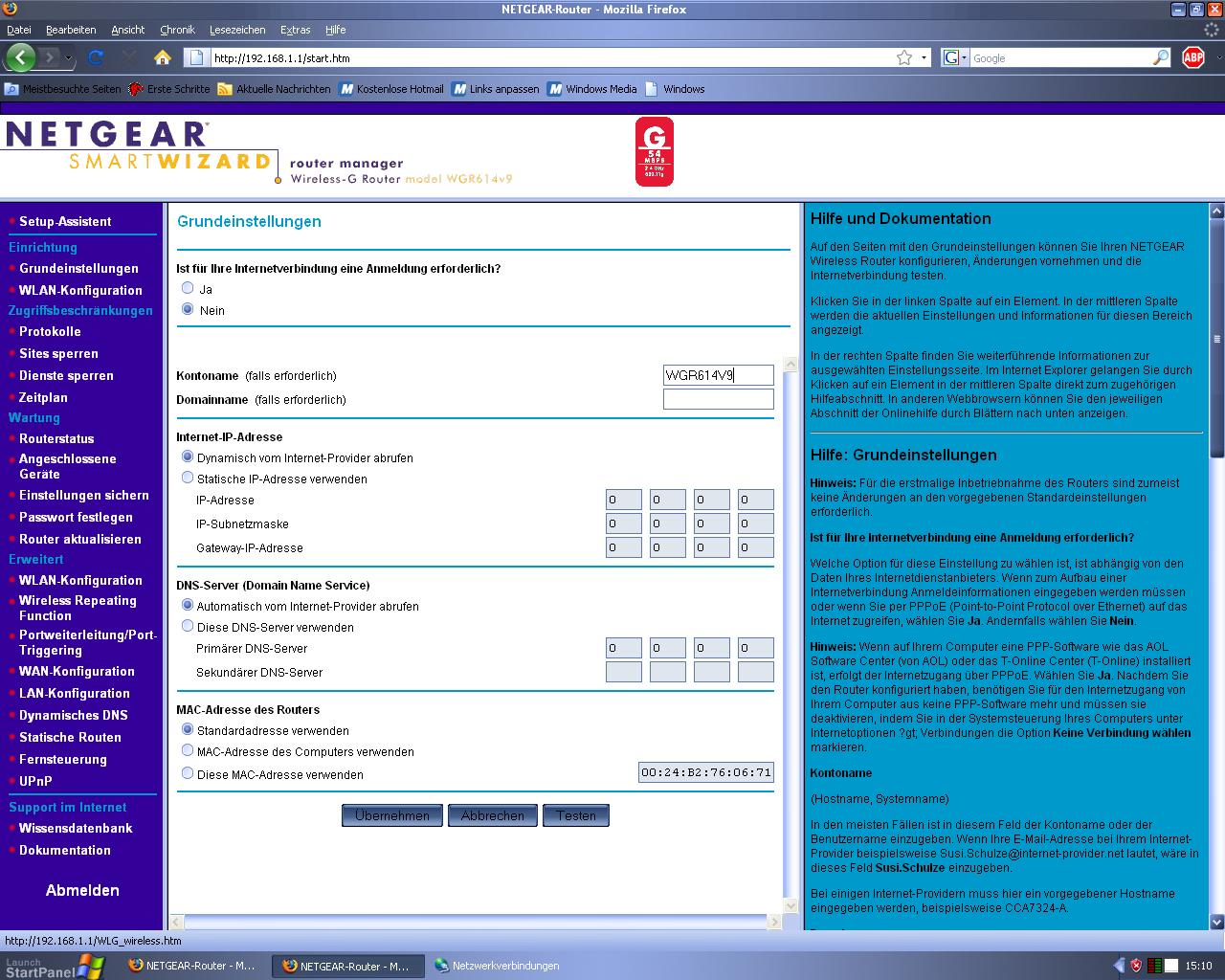The image size is (1225, 980).
Task: Open the Chronik menu
Action: point(177,30)
